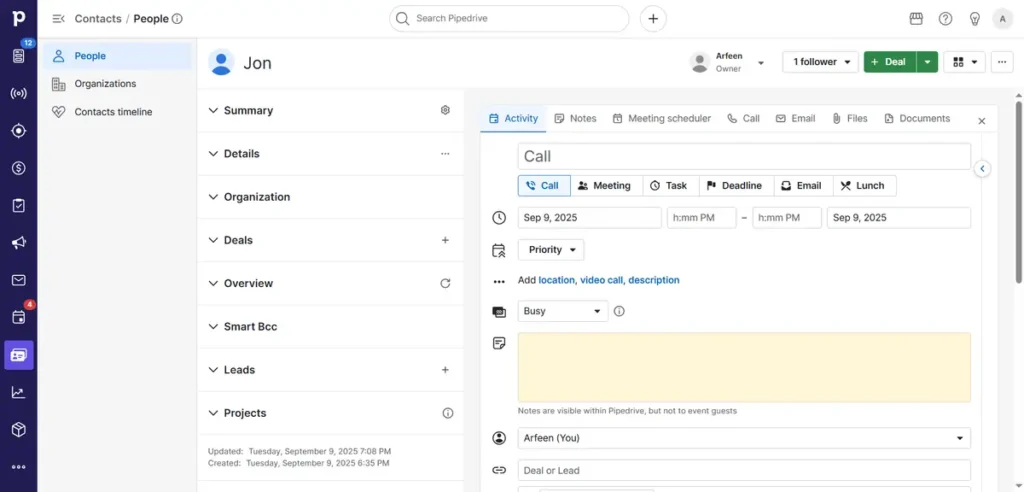Open the Priority dropdown

tap(551, 250)
